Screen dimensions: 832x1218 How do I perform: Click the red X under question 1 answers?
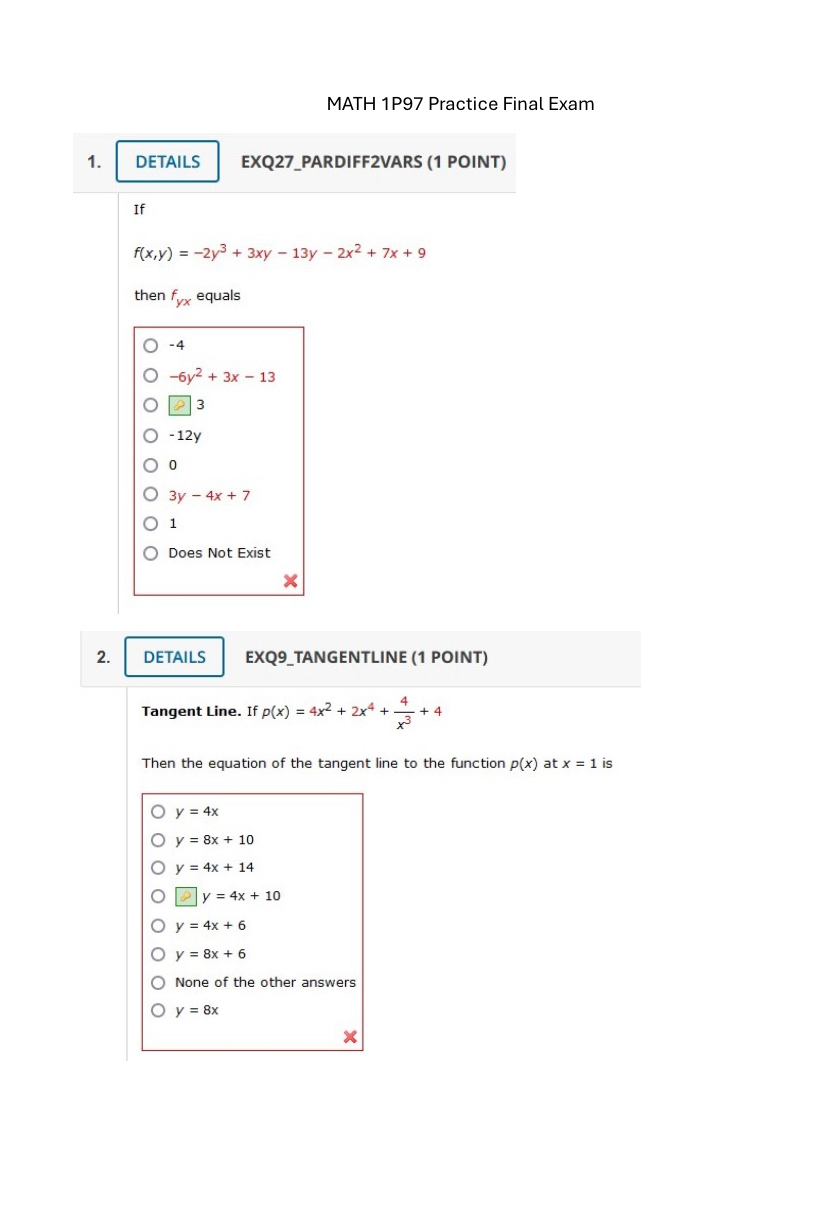[x=290, y=580]
